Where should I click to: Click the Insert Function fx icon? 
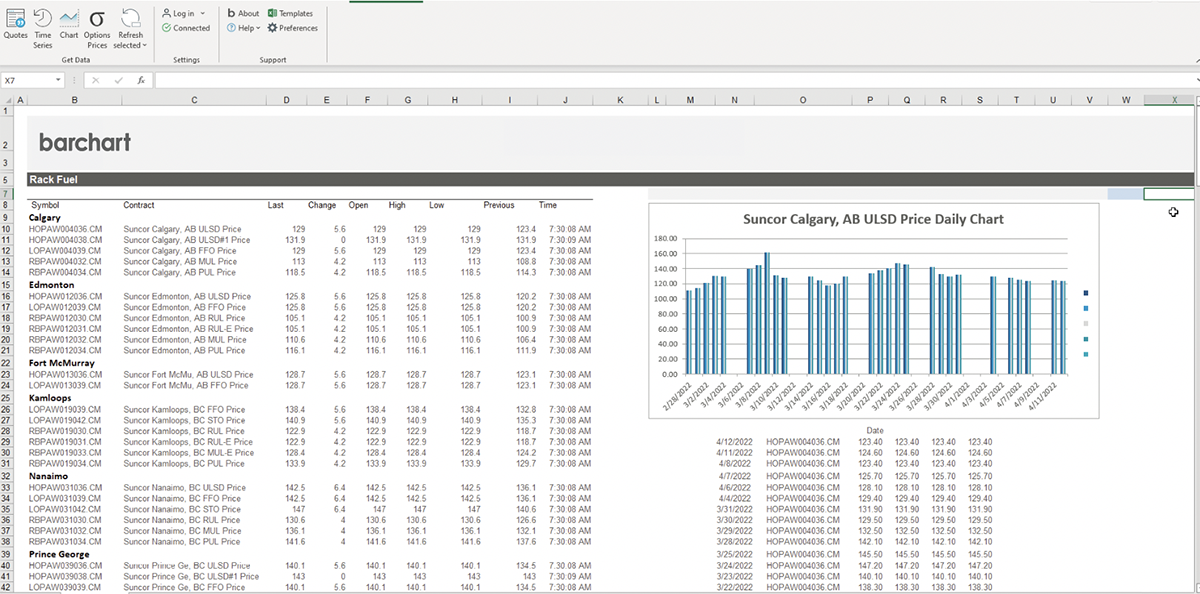click(x=141, y=80)
